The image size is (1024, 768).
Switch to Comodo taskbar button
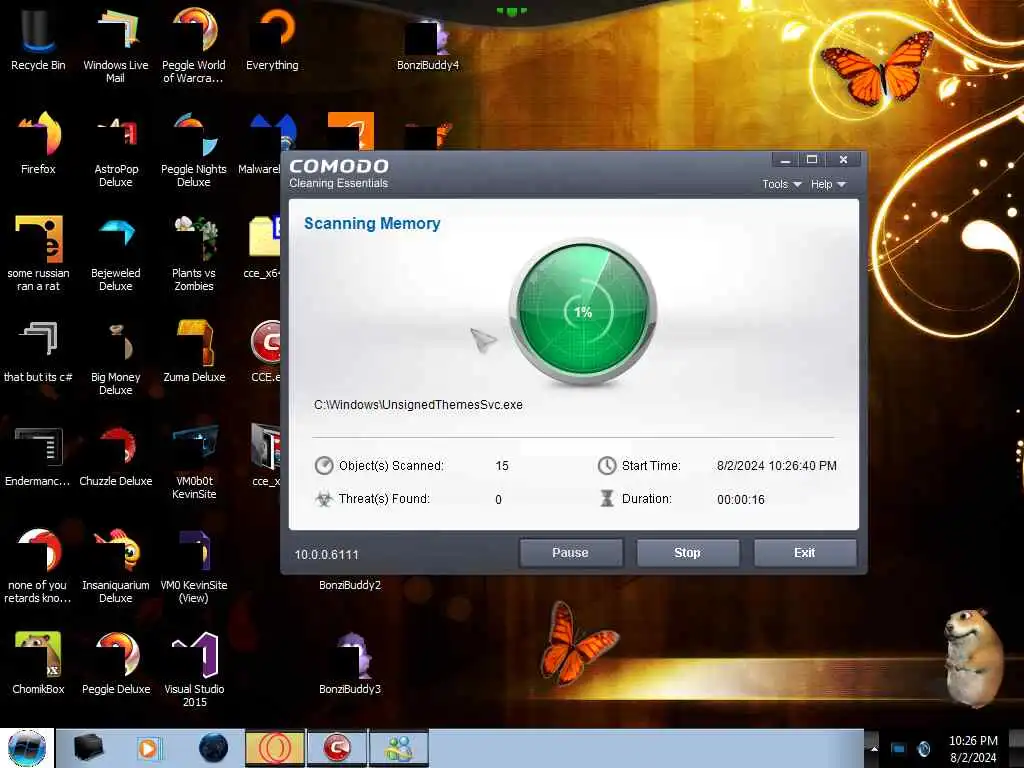coord(337,748)
